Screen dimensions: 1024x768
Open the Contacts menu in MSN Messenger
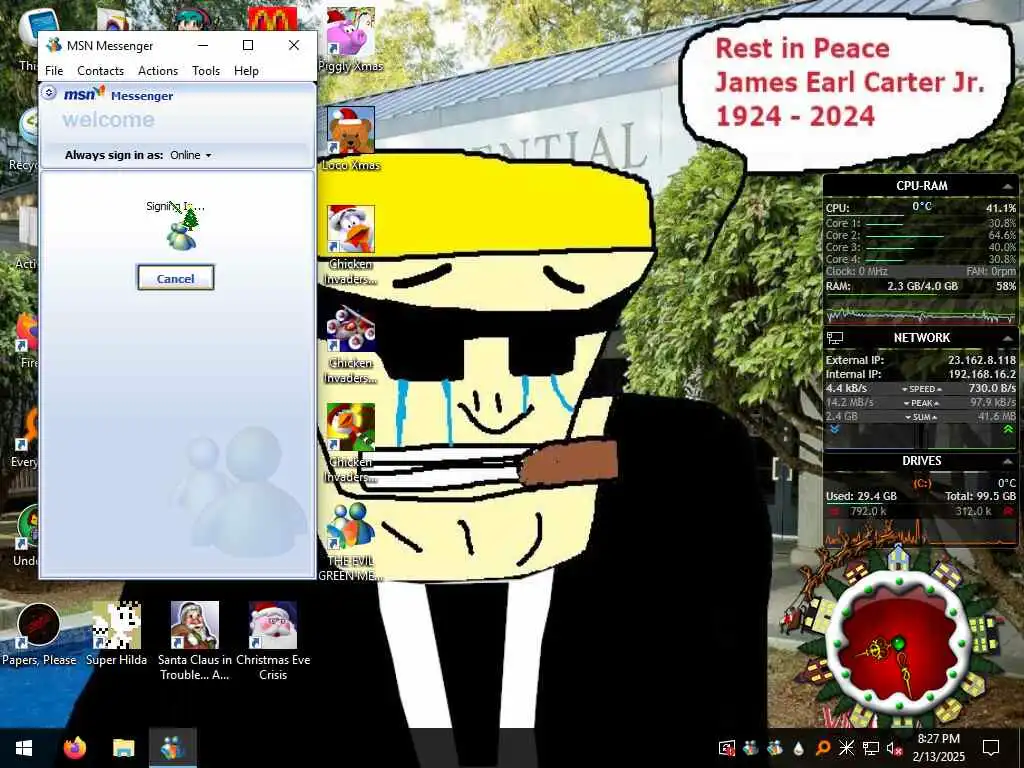tap(100, 71)
